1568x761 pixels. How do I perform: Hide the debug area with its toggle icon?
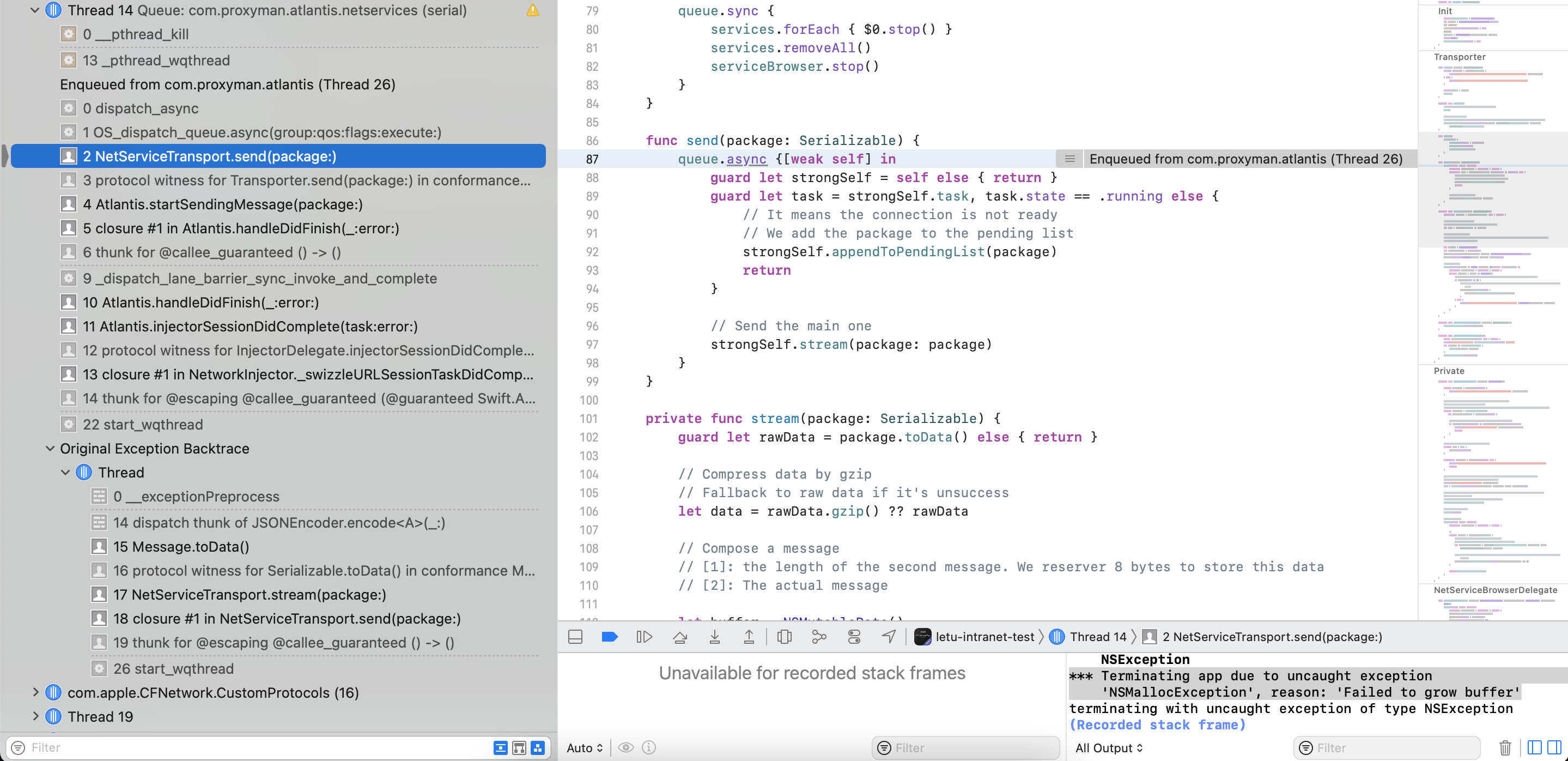coord(575,637)
